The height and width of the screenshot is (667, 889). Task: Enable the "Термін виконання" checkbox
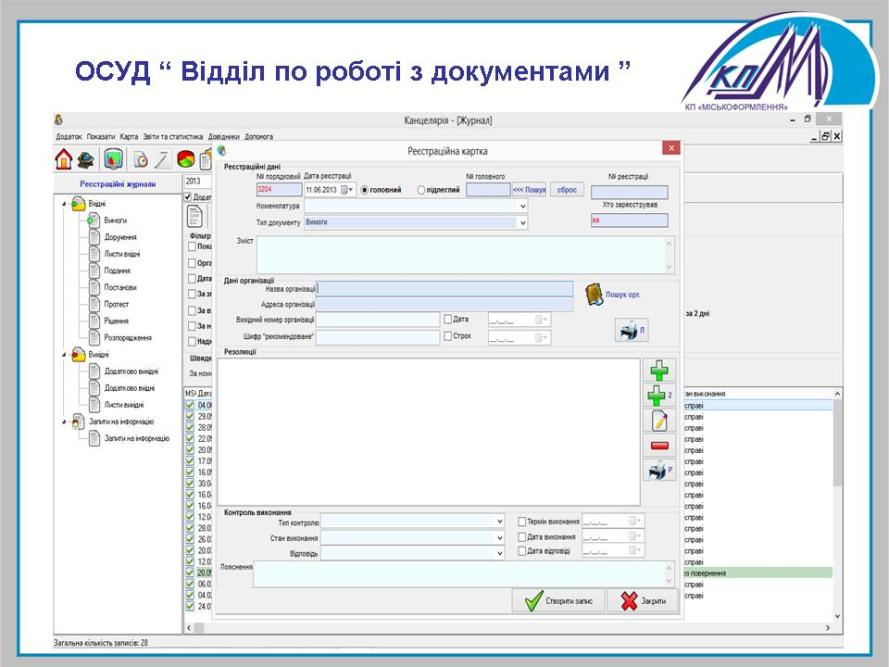[523, 521]
